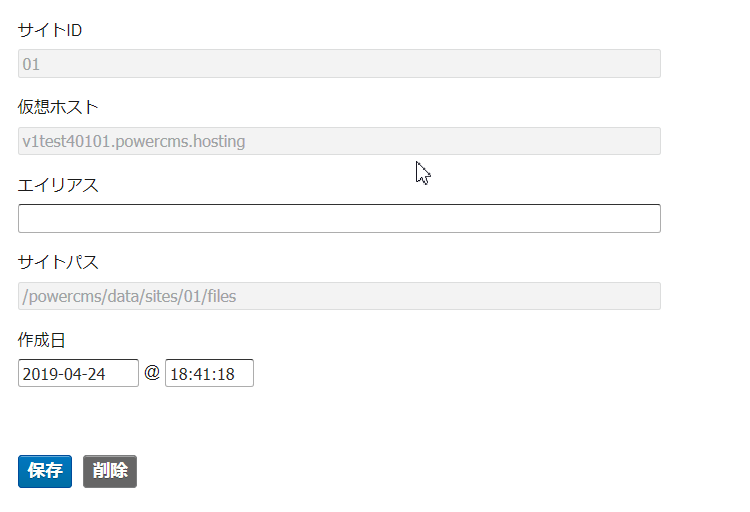The width and height of the screenshot is (750, 512).
Task: Click the 仮想ホスト field with powercms.hosting
Action: (x=339, y=141)
